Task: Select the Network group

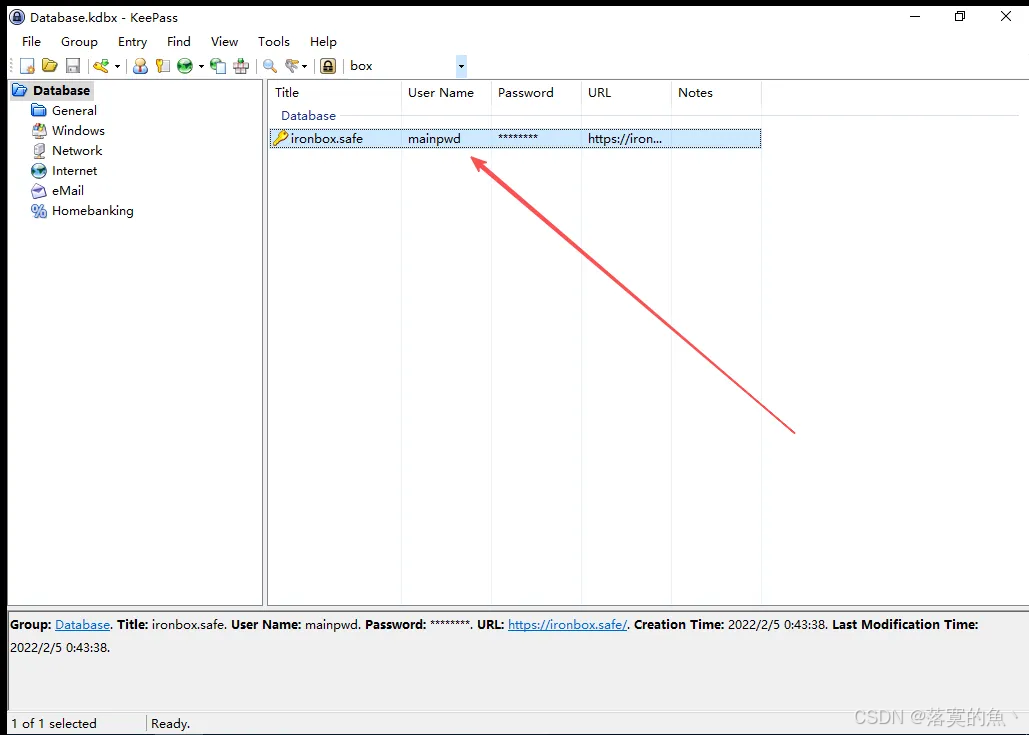Action: click(77, 151)
